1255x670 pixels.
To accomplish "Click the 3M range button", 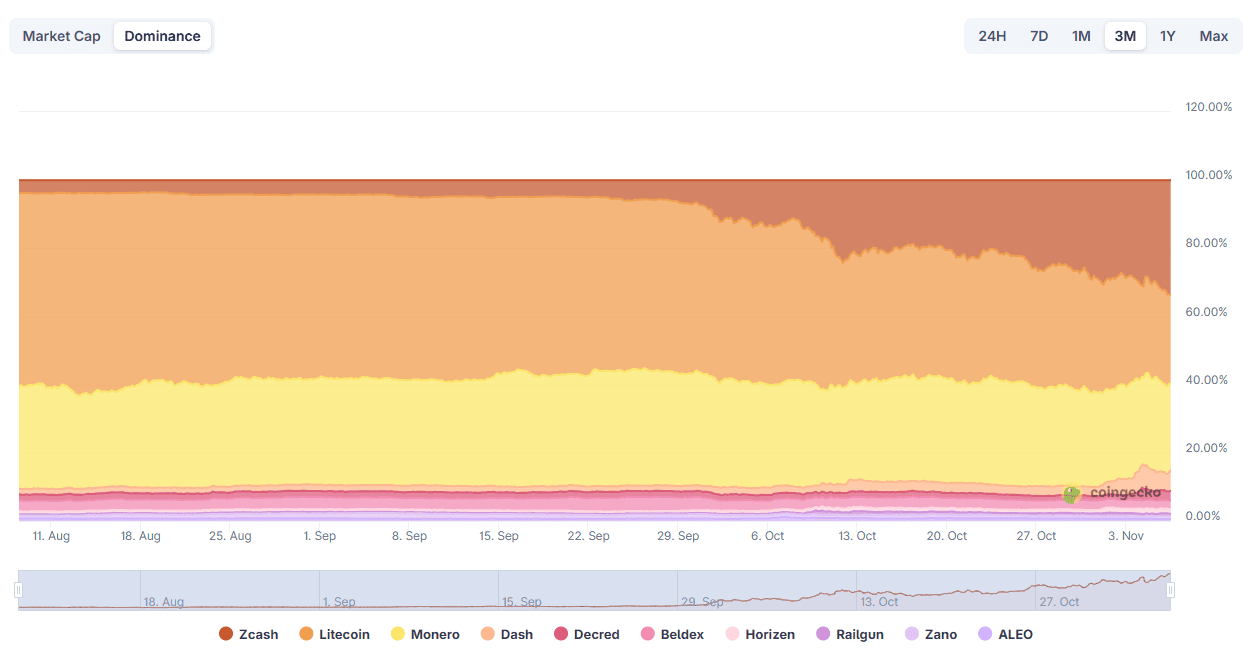I will [x=1125, y=36].
